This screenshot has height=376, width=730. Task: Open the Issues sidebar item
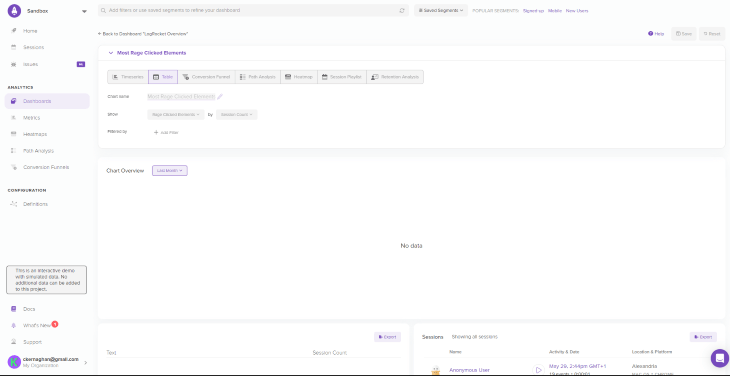coord(31,64)
